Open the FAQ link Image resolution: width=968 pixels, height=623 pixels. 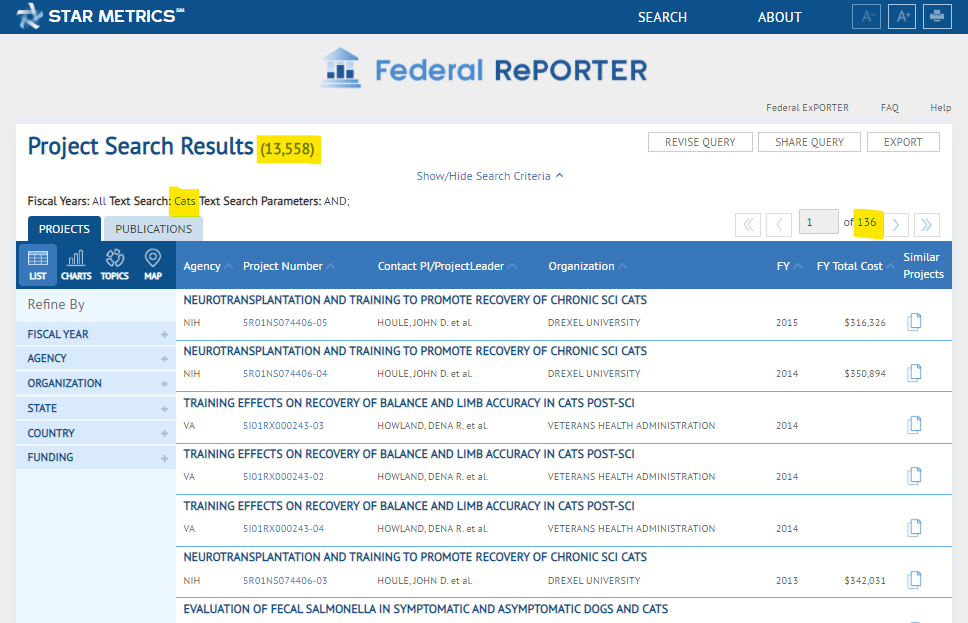(890, 107)
